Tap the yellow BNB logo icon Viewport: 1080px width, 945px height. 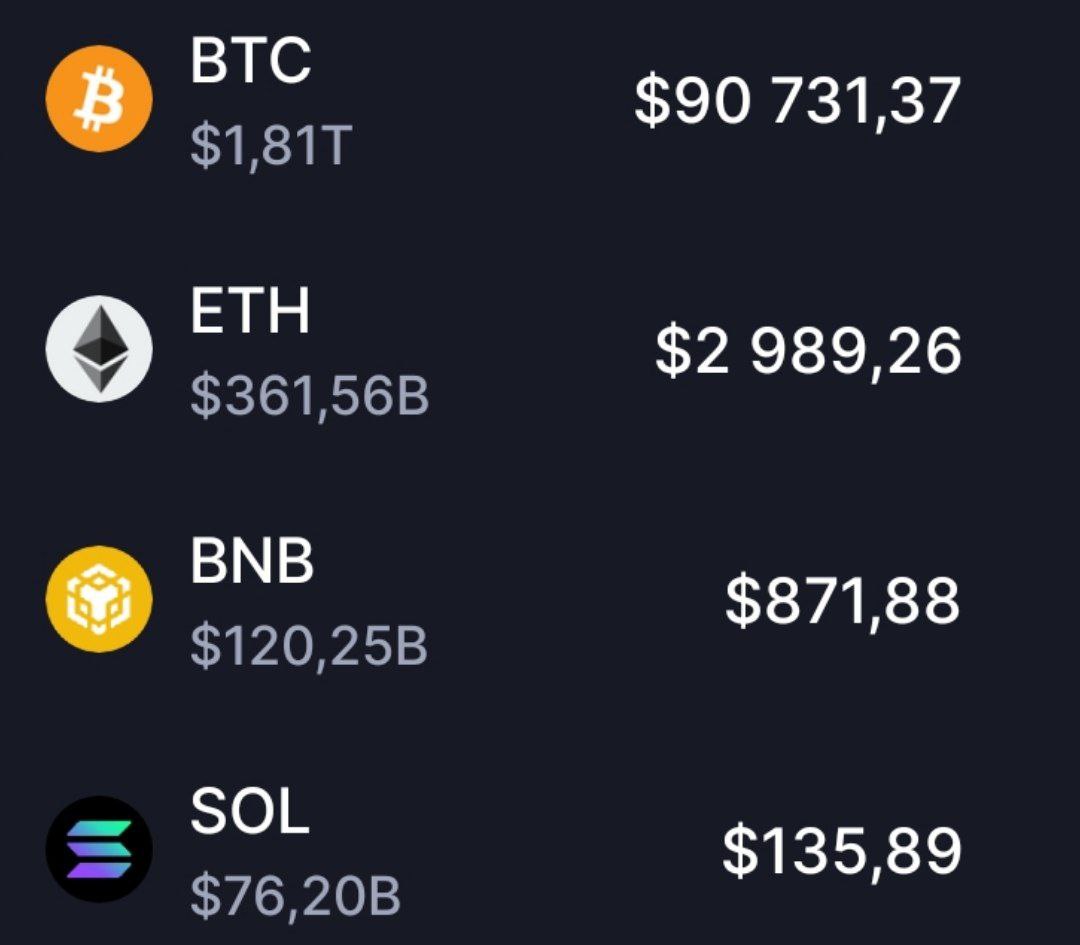tap(99, 599)
